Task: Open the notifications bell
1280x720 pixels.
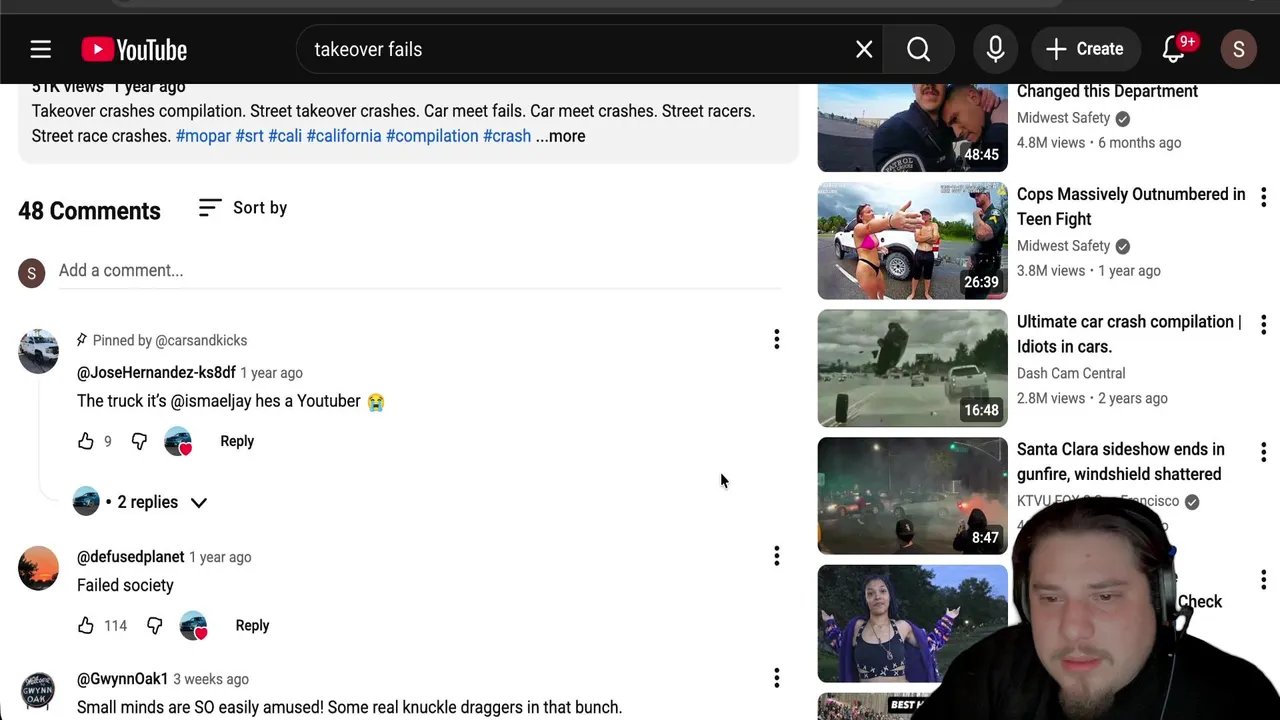Action: pos(1174,49)
